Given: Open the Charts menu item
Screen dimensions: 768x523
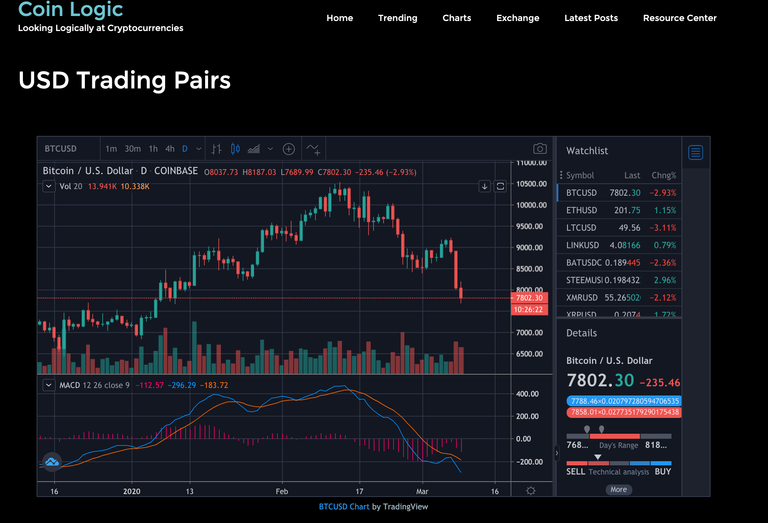Looking at the screenshot, I should (x=457, y=18).
